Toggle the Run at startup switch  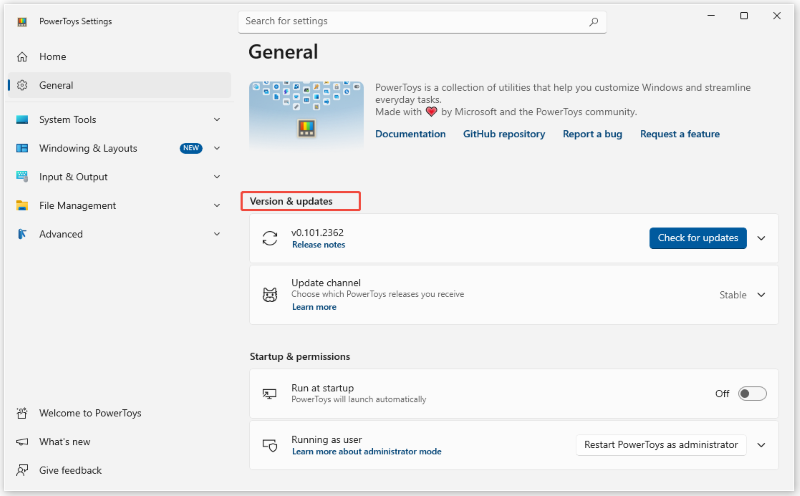pyautogui.click(x=752, y=393)
